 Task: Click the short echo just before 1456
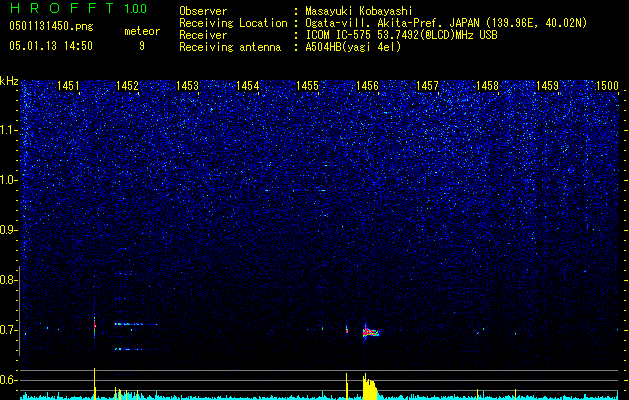pyautogui.click(x=347, y=330)
